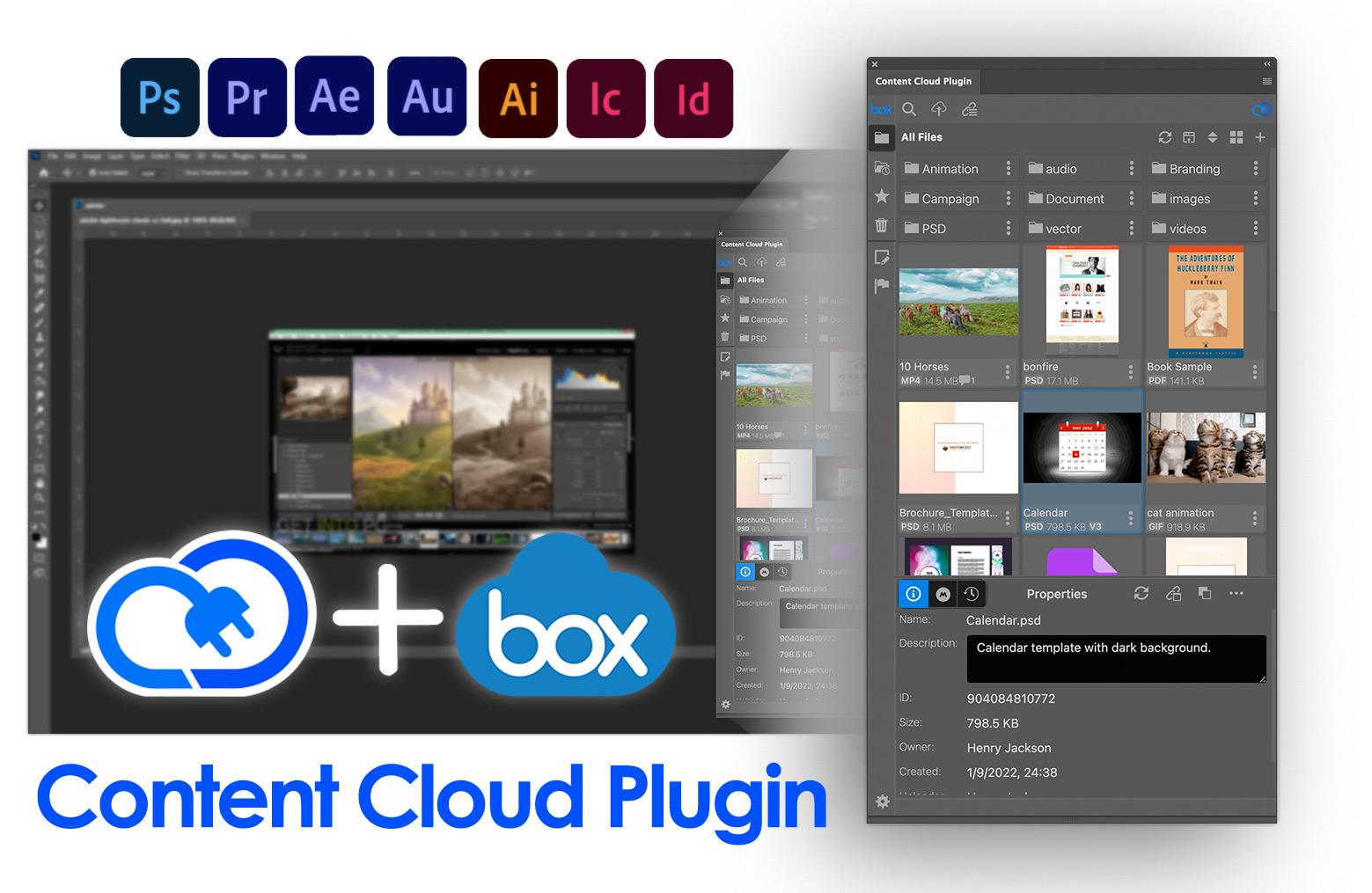Click the shared link icon beside upload
Screen dimensions: 1372x893
tap(969, 109)
